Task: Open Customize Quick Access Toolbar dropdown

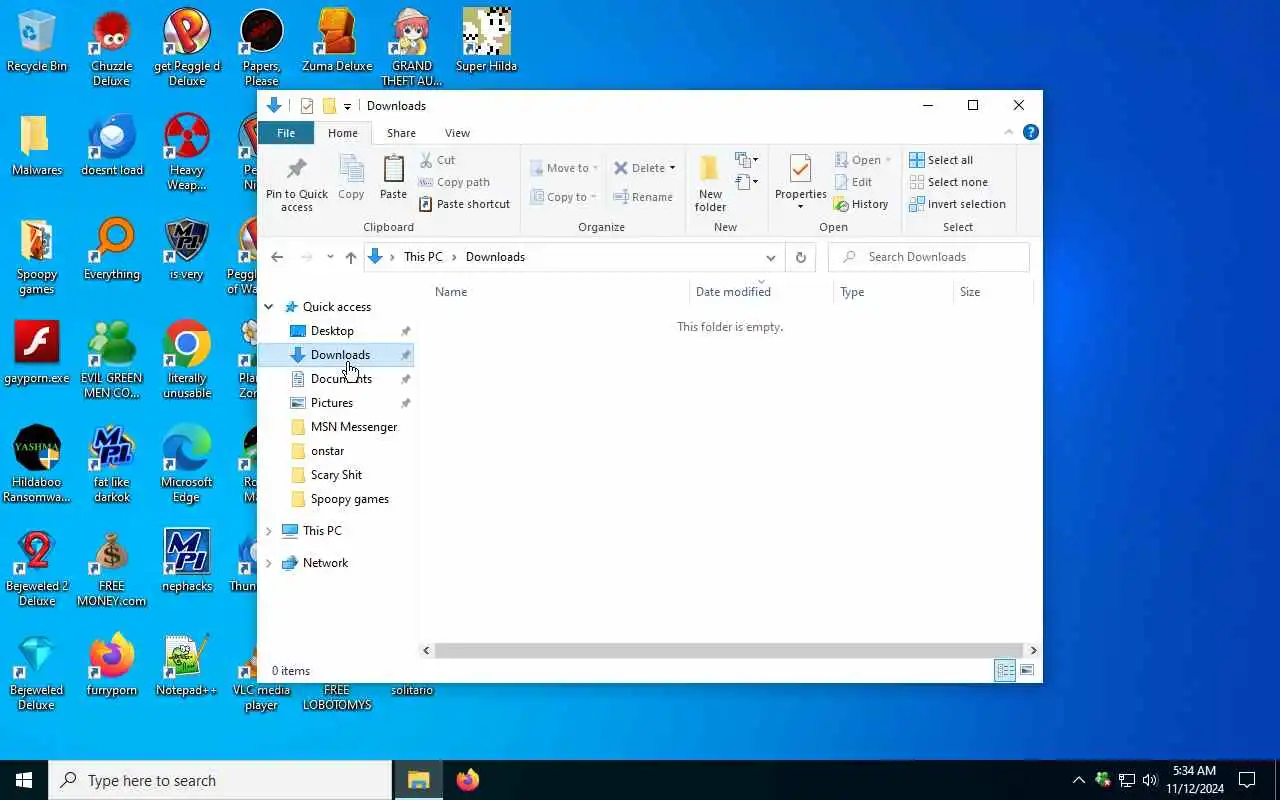Action: pyautogui.click(x=348, y=106)
